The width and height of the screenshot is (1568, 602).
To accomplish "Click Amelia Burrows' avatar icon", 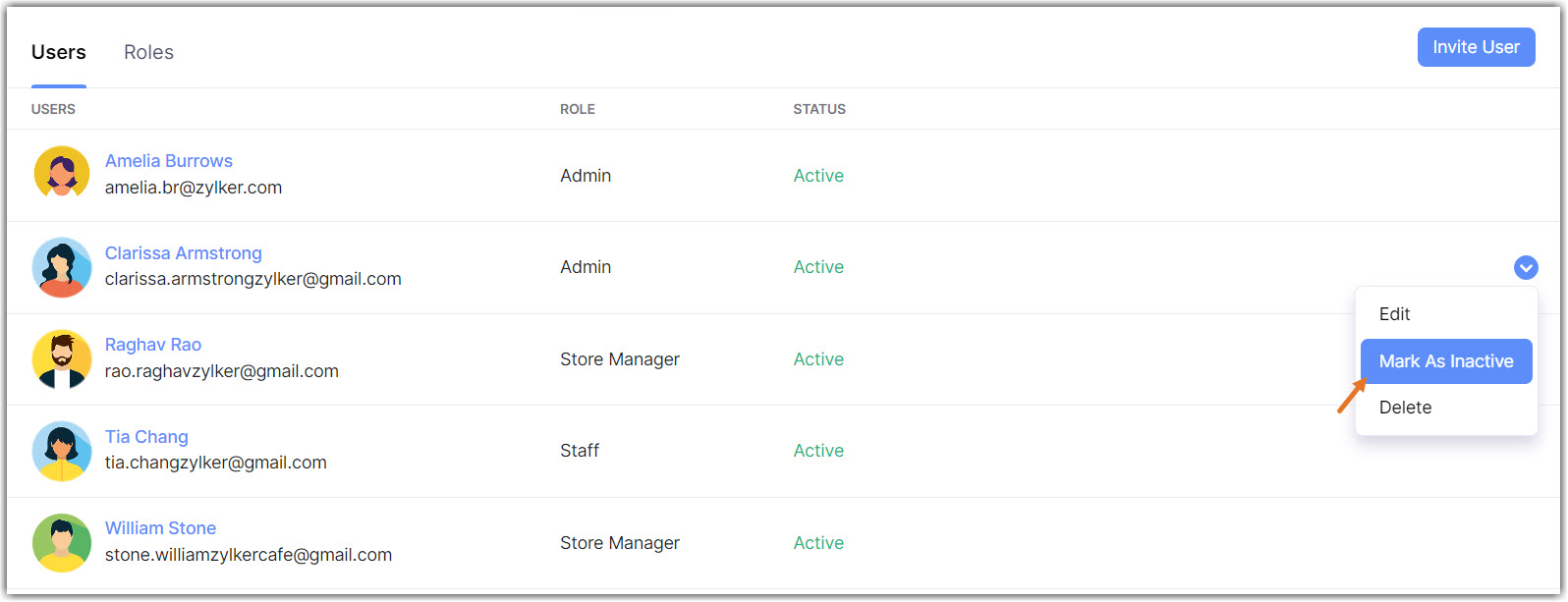I will (62, 174).
